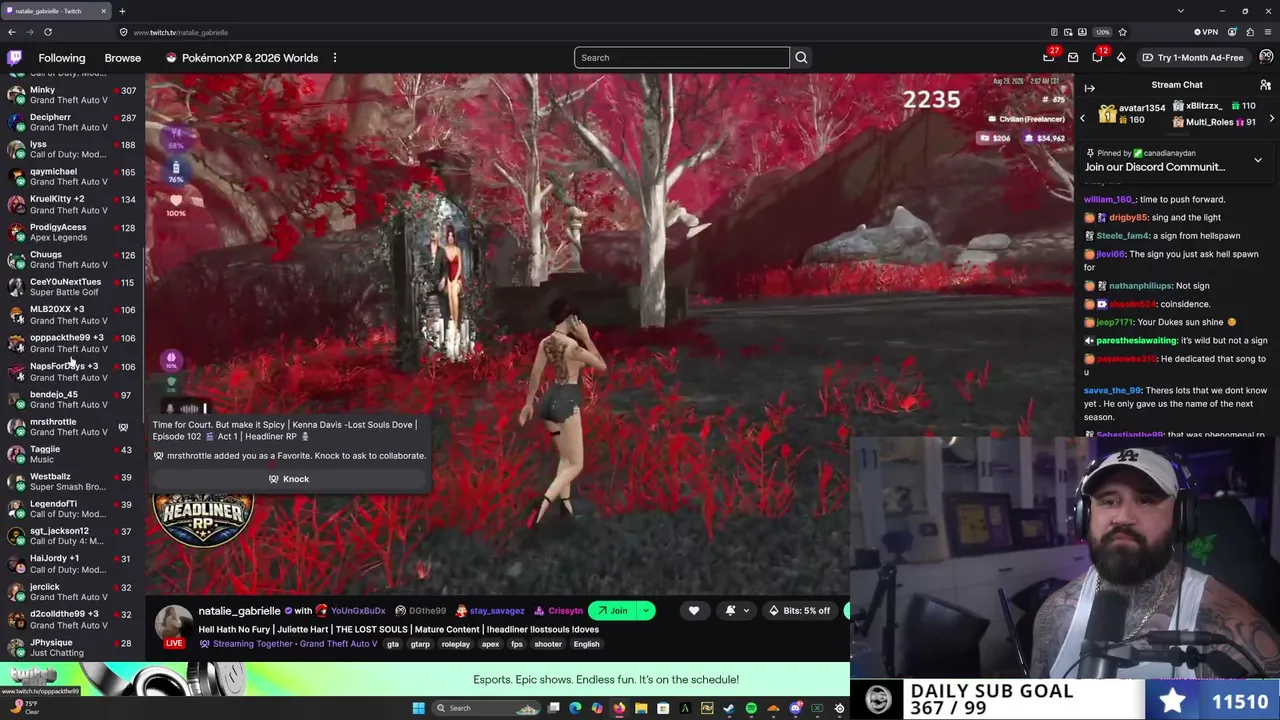Open File Explorer from the taskbar
The height and width of the screenshot is (720, 1280).
[641, 708]
